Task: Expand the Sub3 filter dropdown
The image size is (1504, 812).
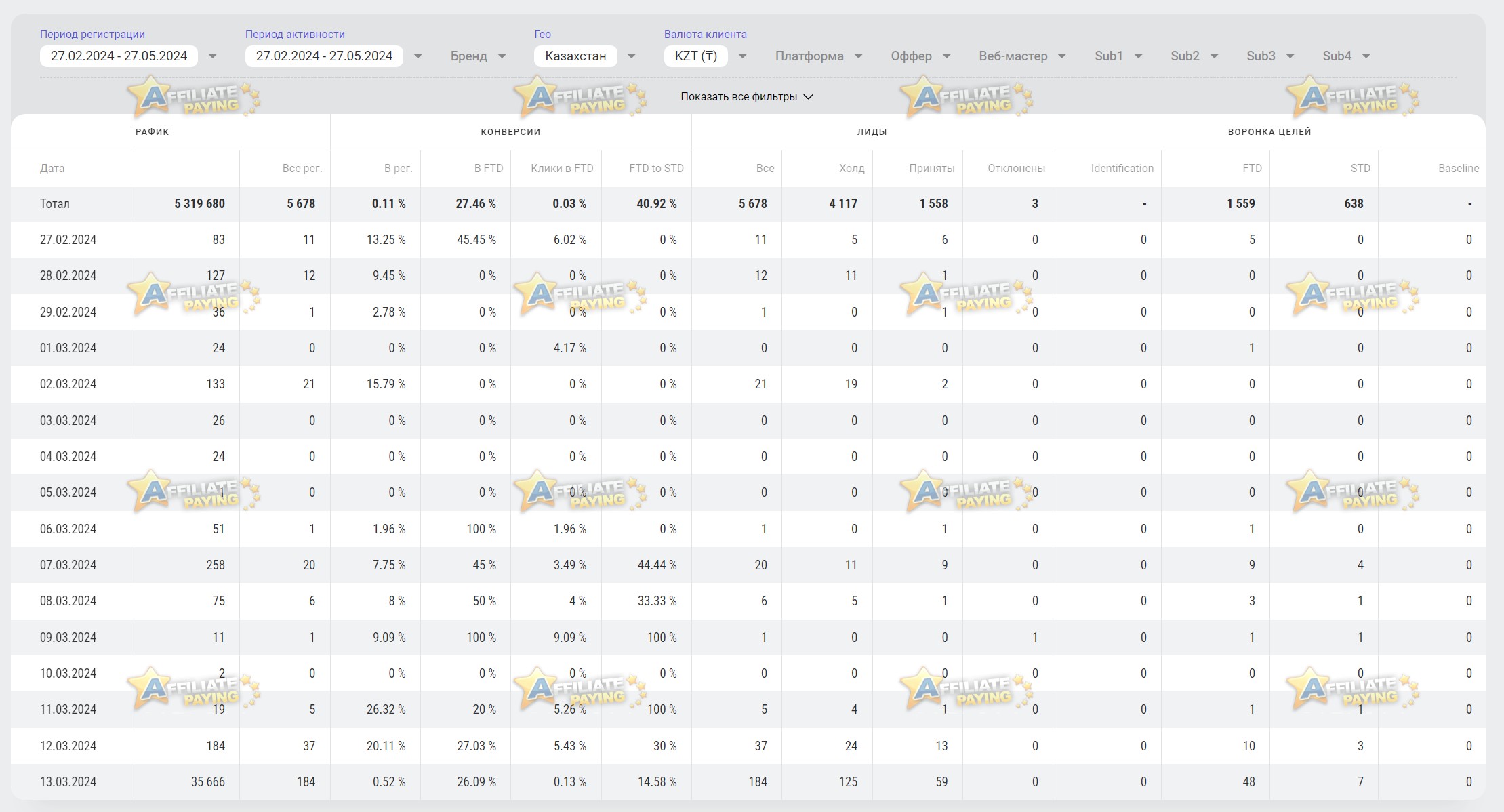Action: coord(1270,56)
